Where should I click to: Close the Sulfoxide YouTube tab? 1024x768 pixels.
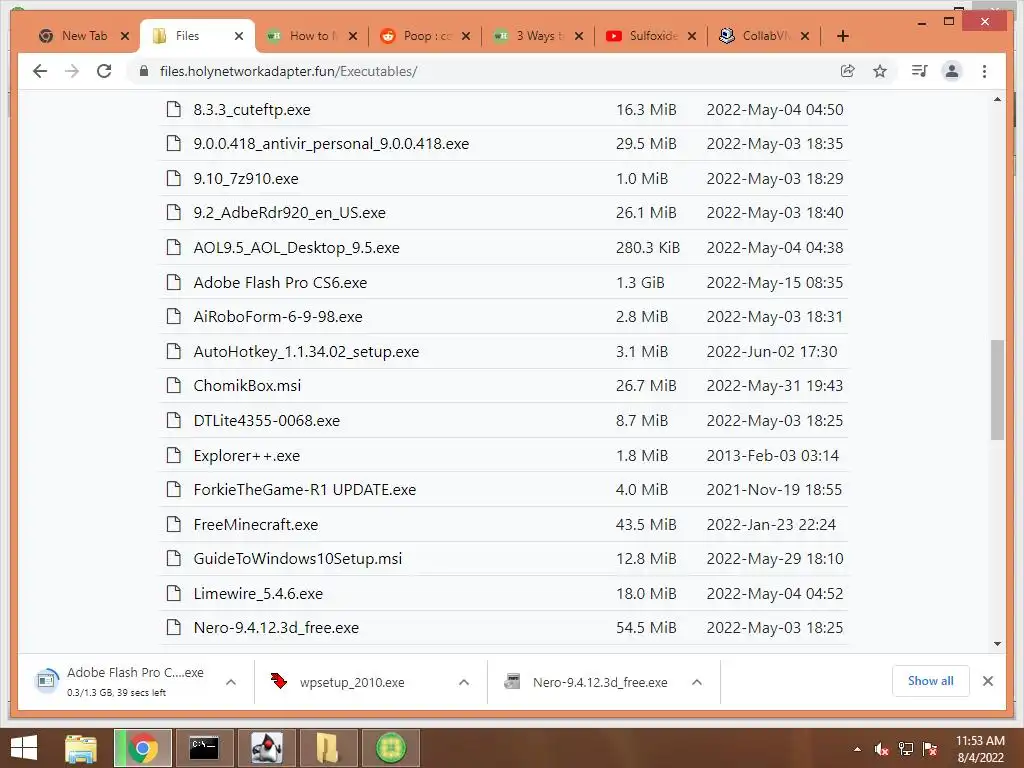(x=692, y=36)
